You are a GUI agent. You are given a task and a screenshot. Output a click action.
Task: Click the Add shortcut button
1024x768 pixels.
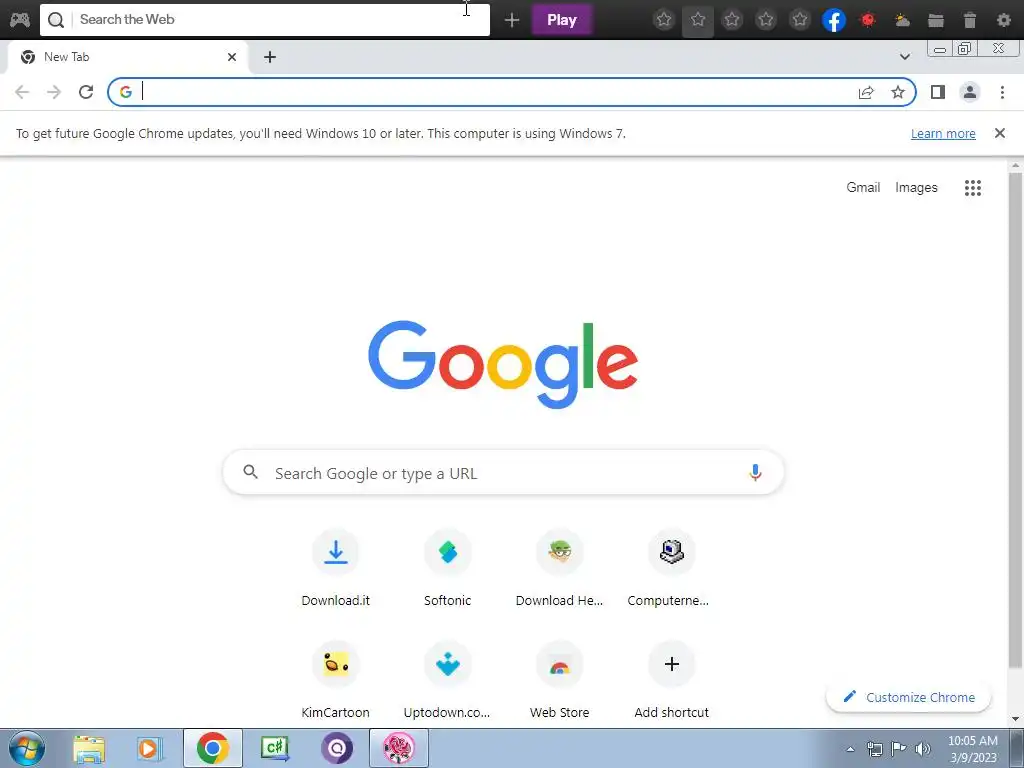(x=671, y=679)
